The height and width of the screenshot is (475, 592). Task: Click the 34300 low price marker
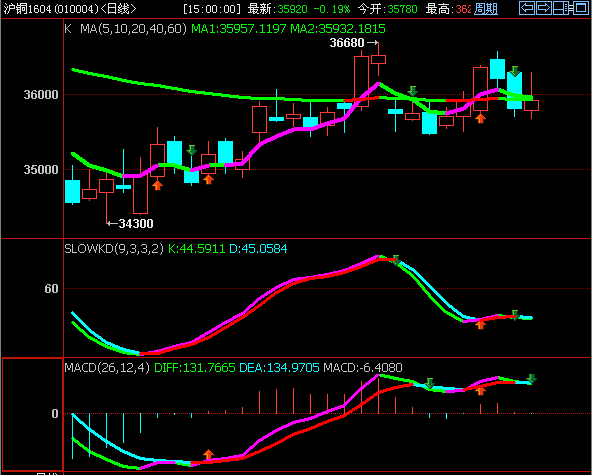tap(136, 224)
